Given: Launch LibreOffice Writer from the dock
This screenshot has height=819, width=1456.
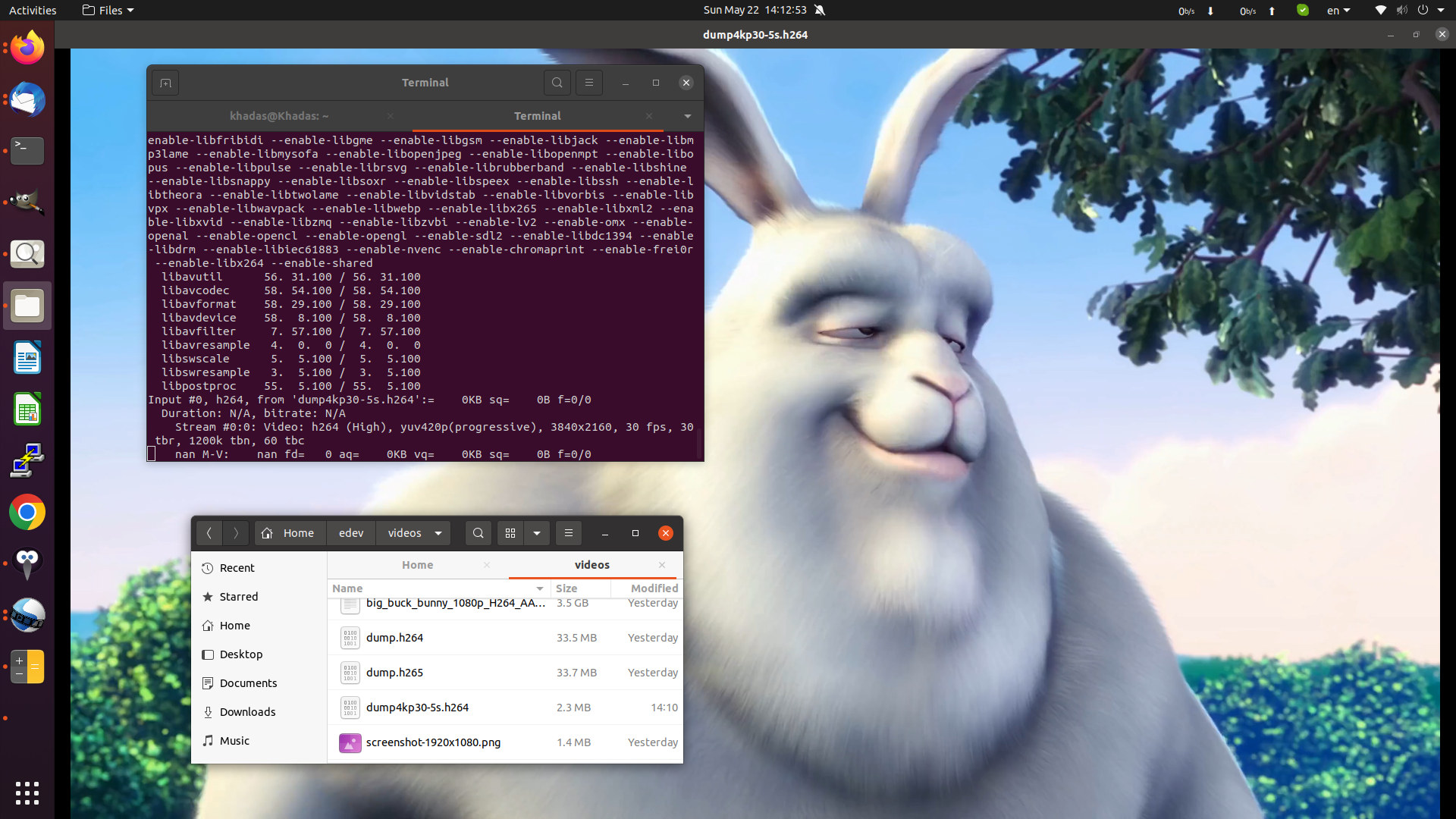Looking at the screenshot, I should pyautogui.click(x=27, y=357).
